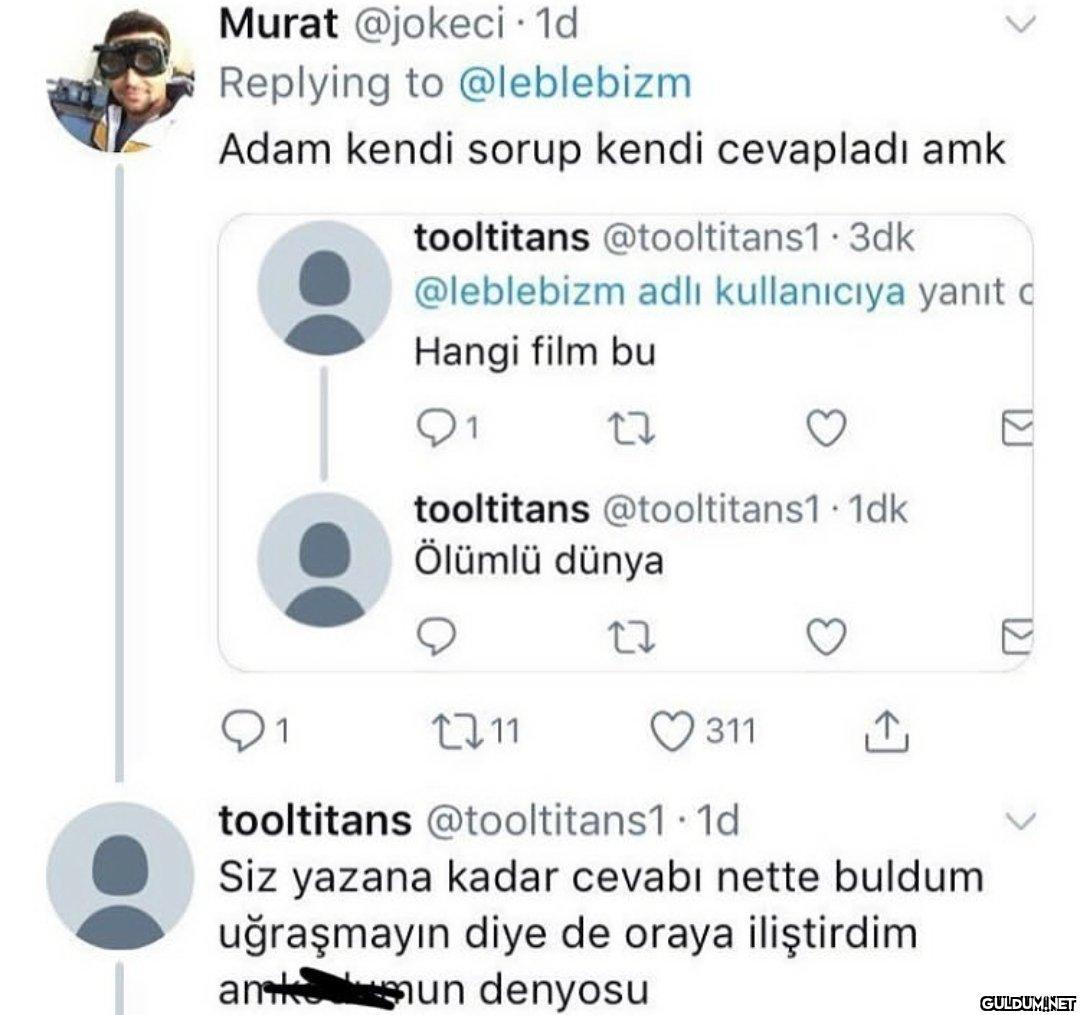Like the quoted "Ölümlü dünya" tweet

826,632
